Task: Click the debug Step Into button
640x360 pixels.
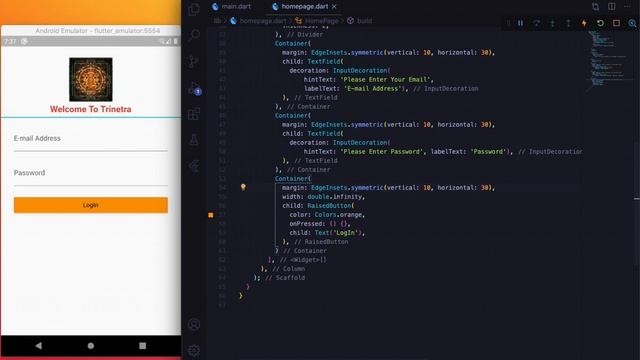Action: pos(552,23)
